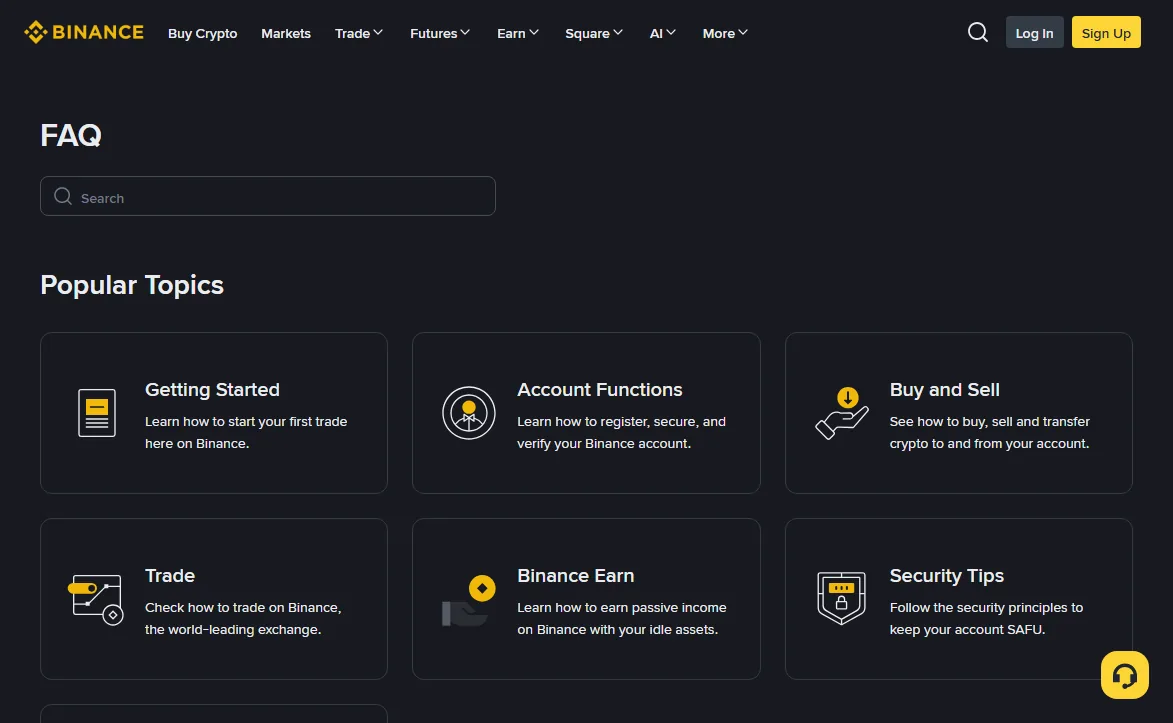The image size is (1173, 723).
Task: Open the Binance Earn topic title
Action: tap(576, 576)
